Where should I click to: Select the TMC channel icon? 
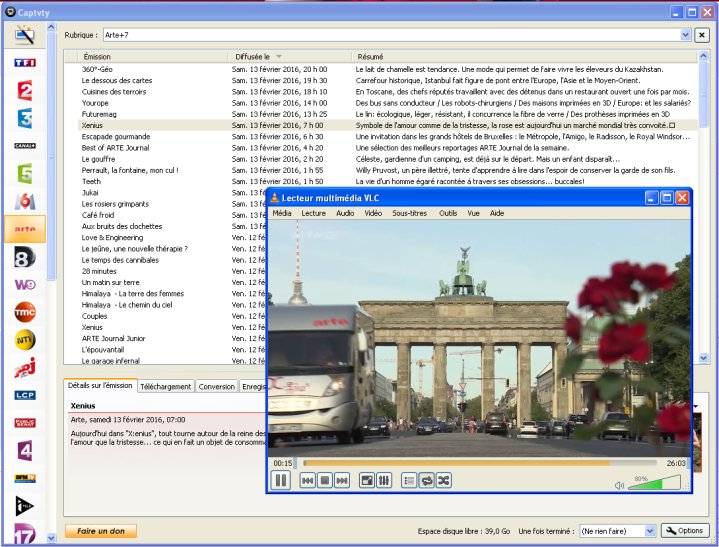coord(25,312)
